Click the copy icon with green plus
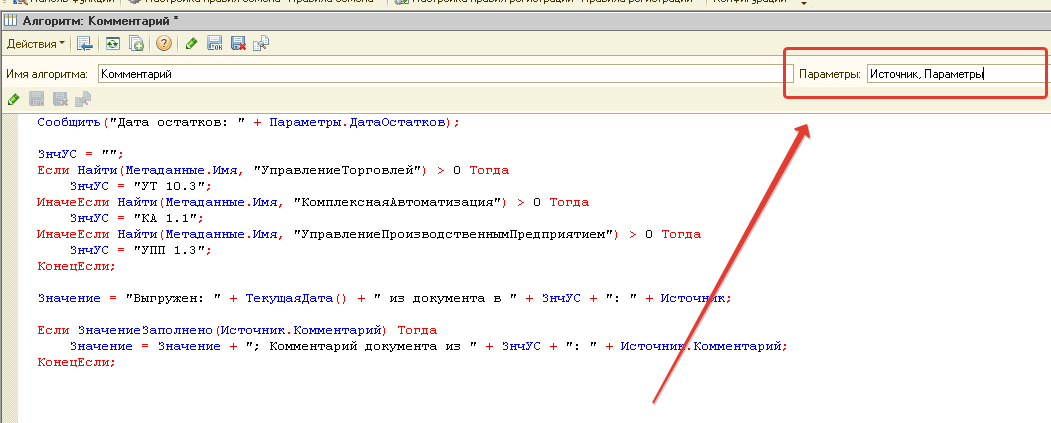Viewport: 1051px width, 423px height. coord(136,44)
